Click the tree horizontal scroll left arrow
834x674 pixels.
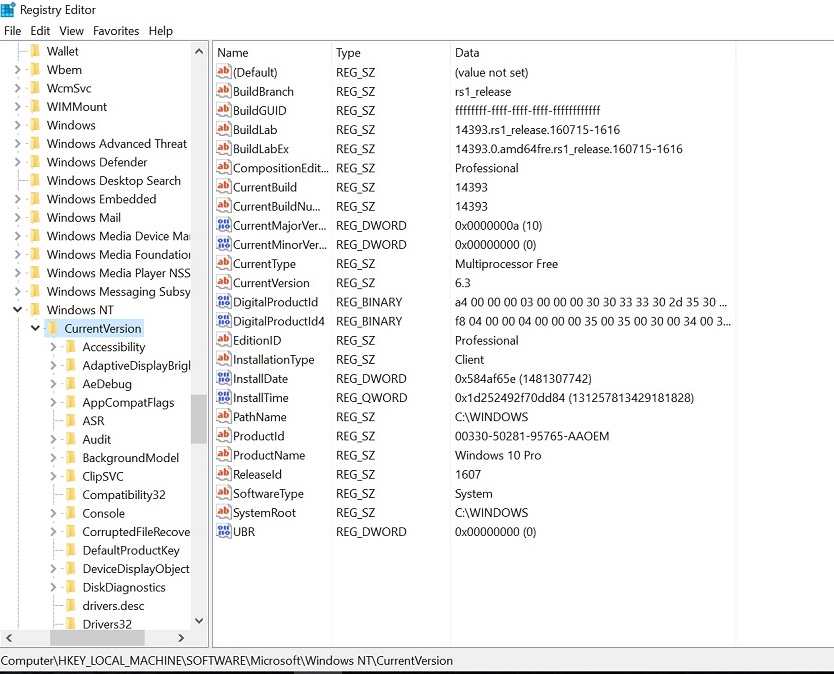coord(9,638)
